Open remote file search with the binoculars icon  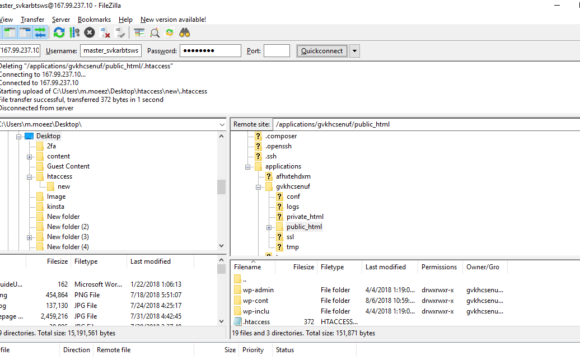click(185, 33)
